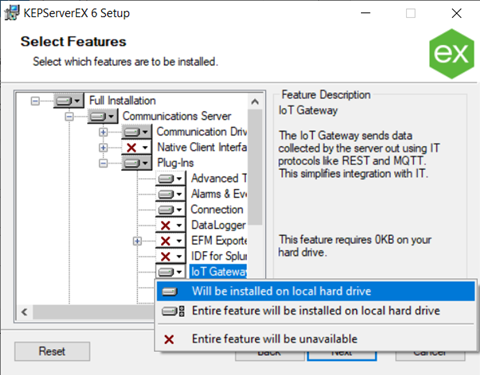Minimize the KEPServerEX 6 Setup window
This screenshot has height=375, width=480.
pyautogui.click(x=366, y=13)
